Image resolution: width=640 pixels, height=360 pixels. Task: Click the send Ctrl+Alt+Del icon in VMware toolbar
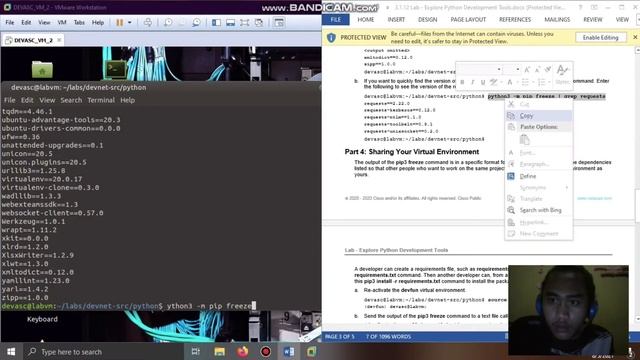[x=148, y=23]
